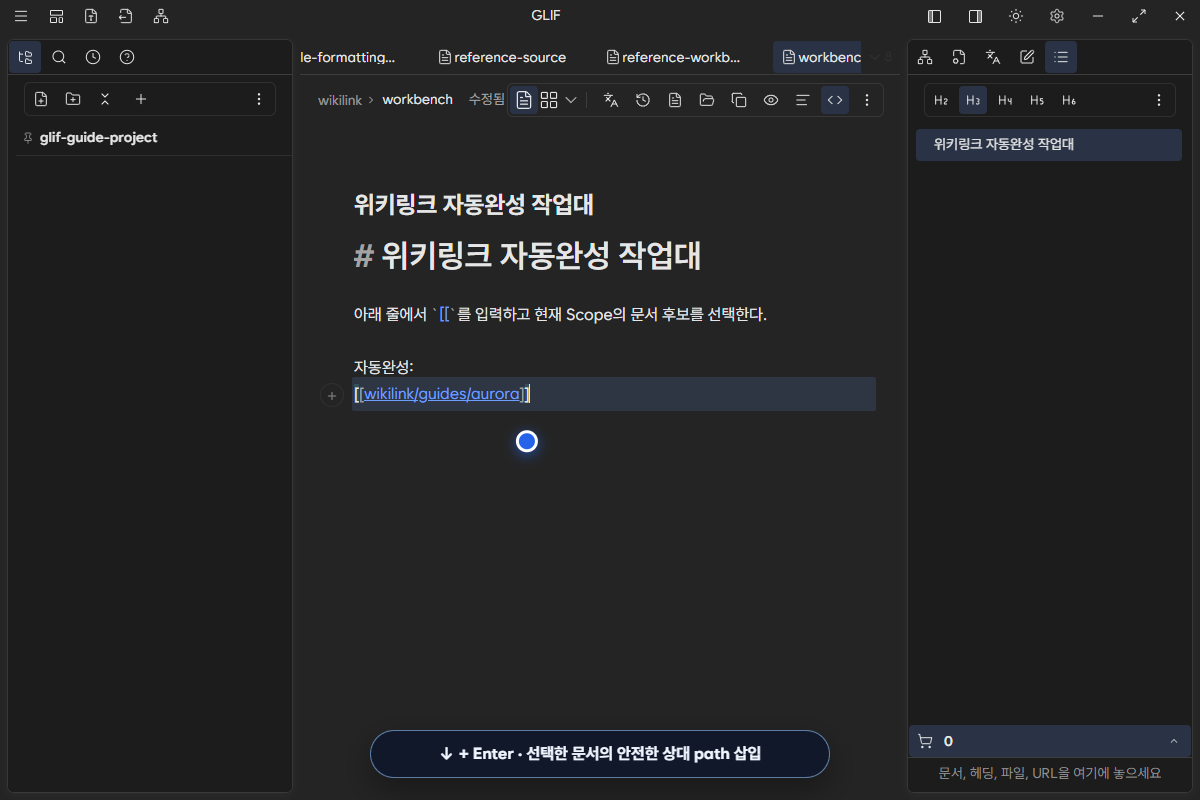1200x800 pixels.
Task: Click the wikilink/guides/aurora link in editor
Action: coord(442,394)
